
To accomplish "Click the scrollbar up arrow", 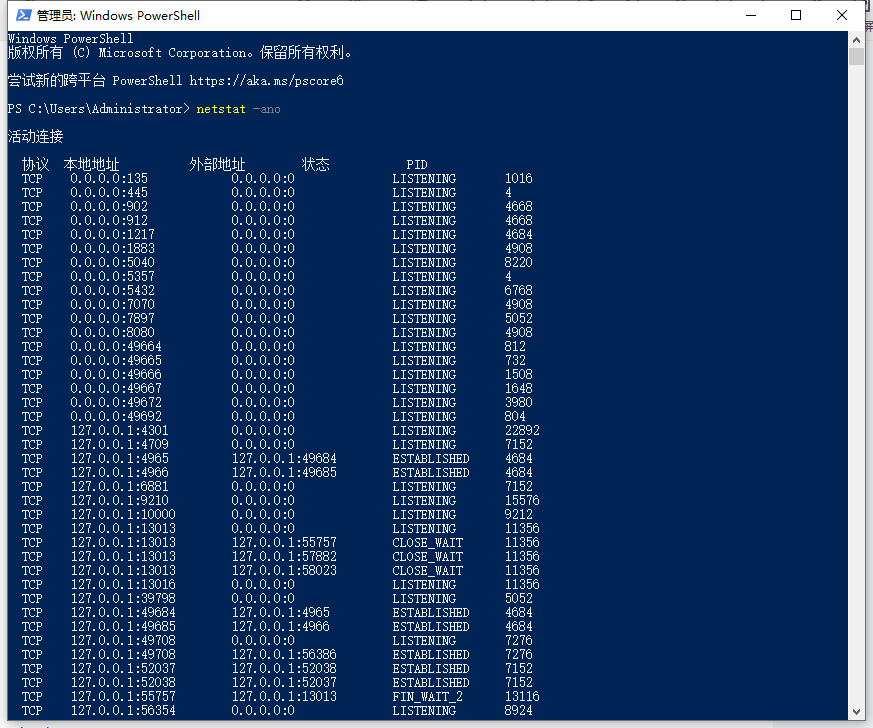I will (856, 40).
